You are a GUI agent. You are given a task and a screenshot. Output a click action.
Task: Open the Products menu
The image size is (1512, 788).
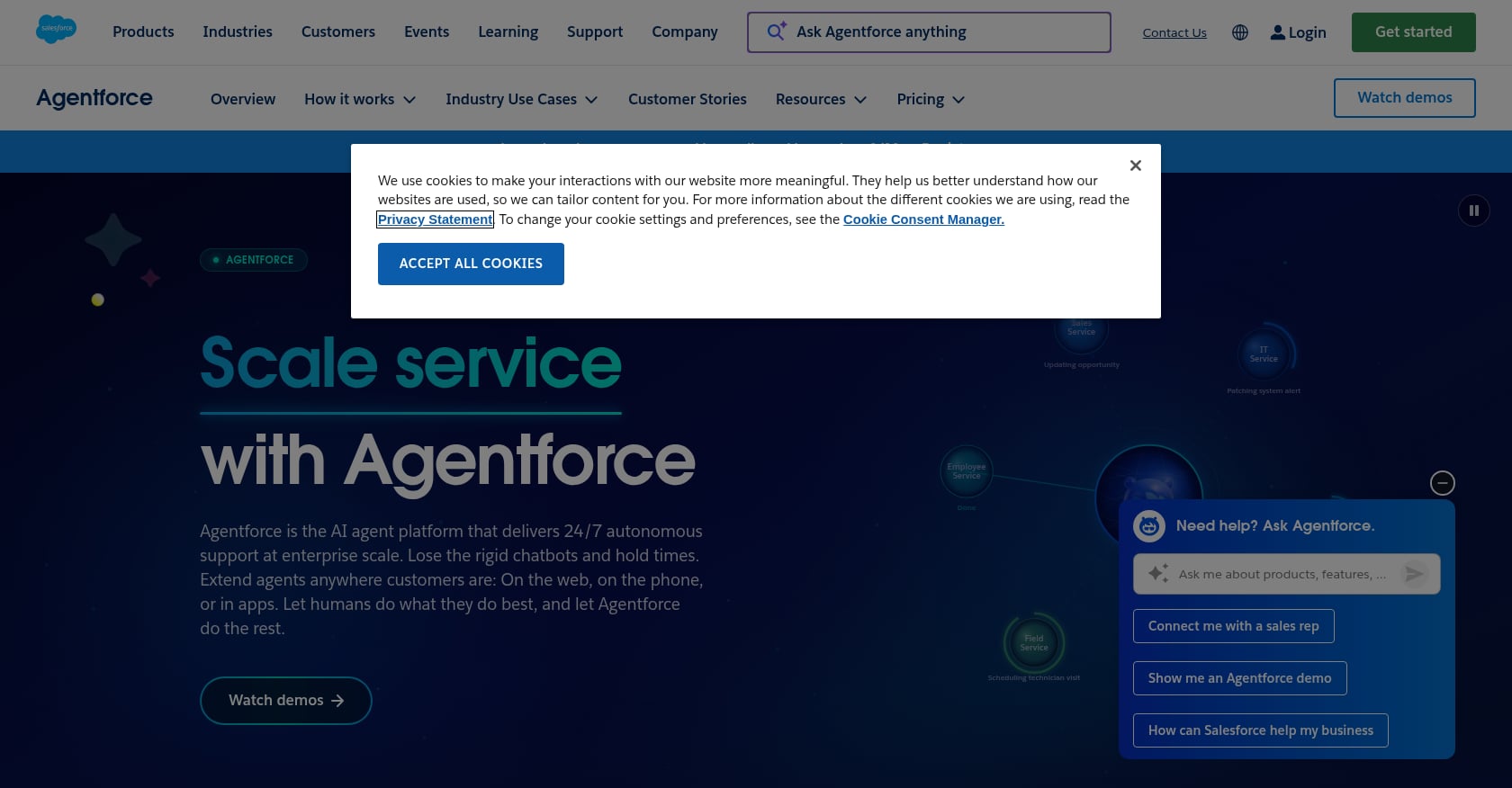[x=143, y=31]
